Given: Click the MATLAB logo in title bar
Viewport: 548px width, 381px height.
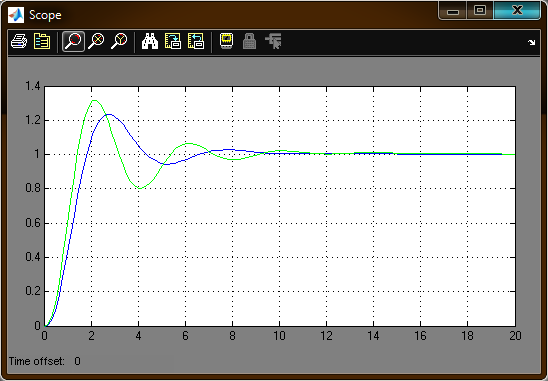Looking at the screenshot, I should pos(16,15).
